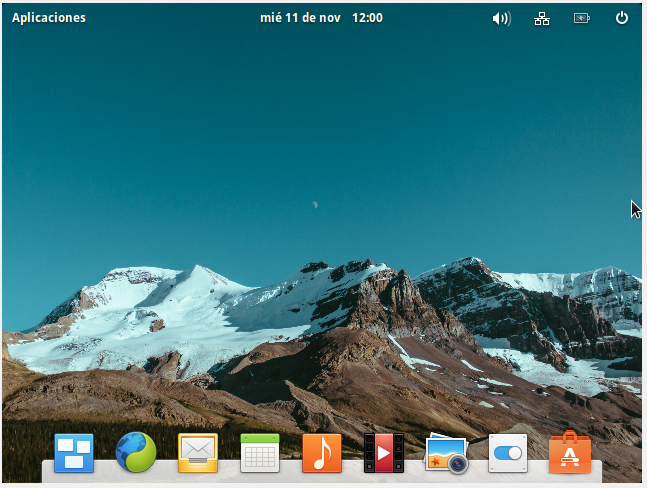Open System Settings switch icon
Screen dimensions: 647x488
pos(508,453)
